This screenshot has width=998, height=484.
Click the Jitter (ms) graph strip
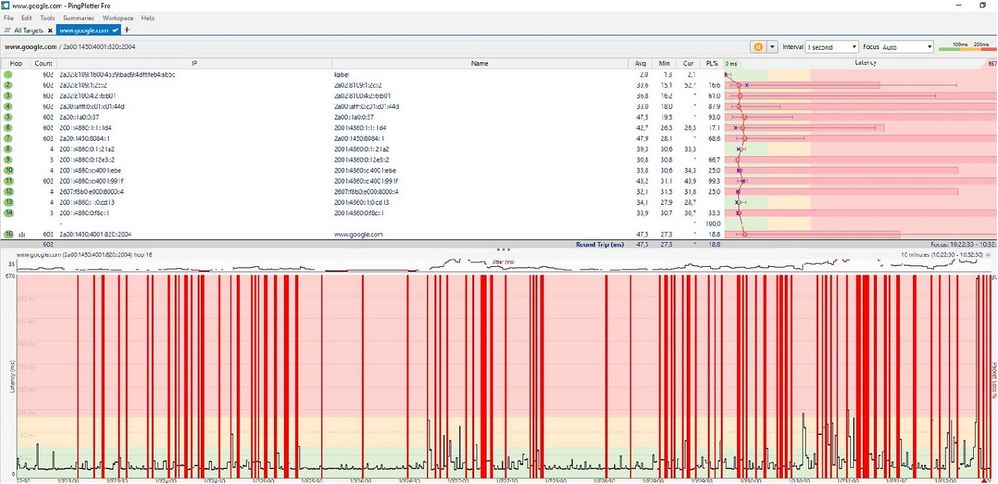503,264
